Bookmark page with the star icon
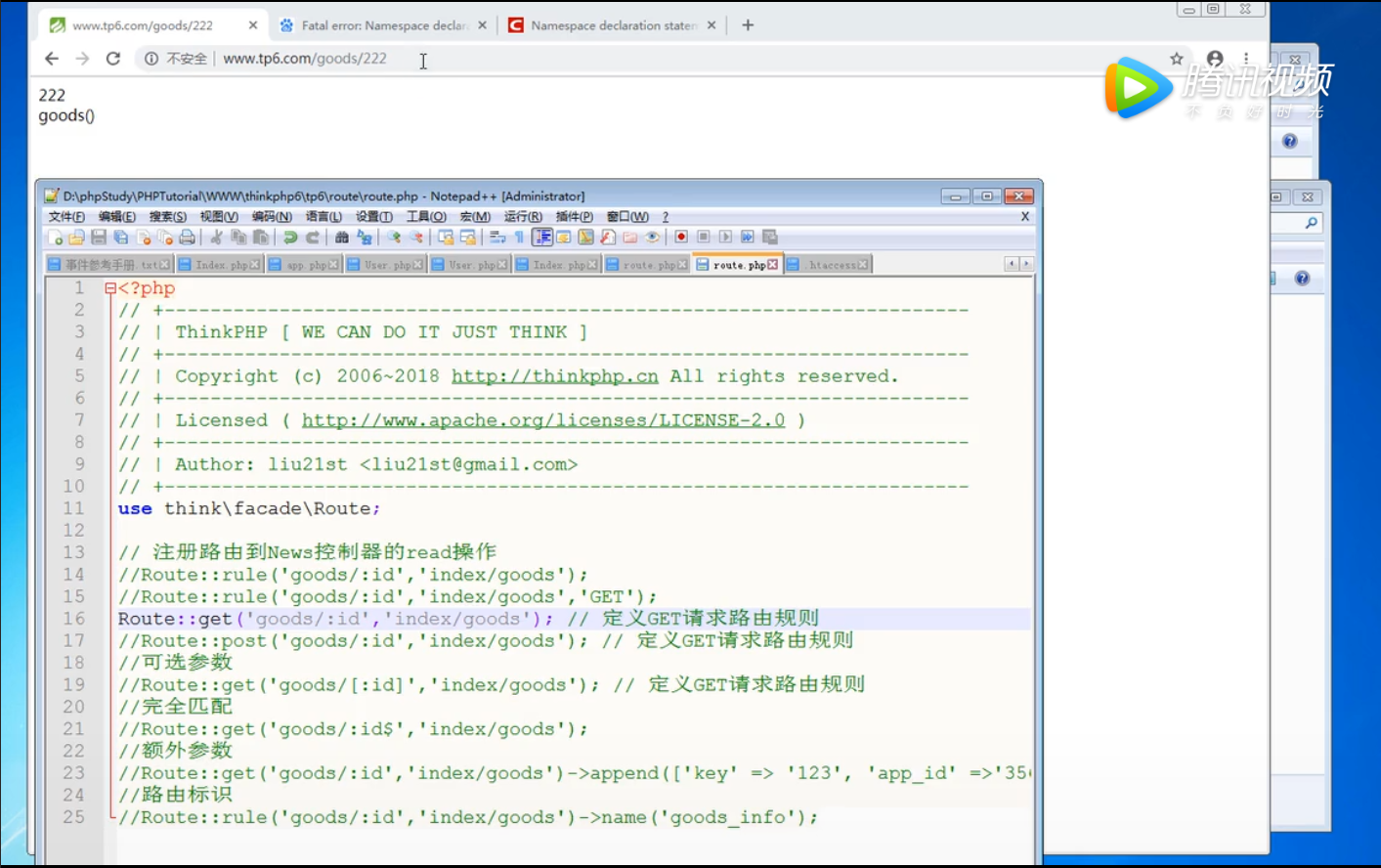This screenshot has height=868, width=1381. click(1177, 59)
